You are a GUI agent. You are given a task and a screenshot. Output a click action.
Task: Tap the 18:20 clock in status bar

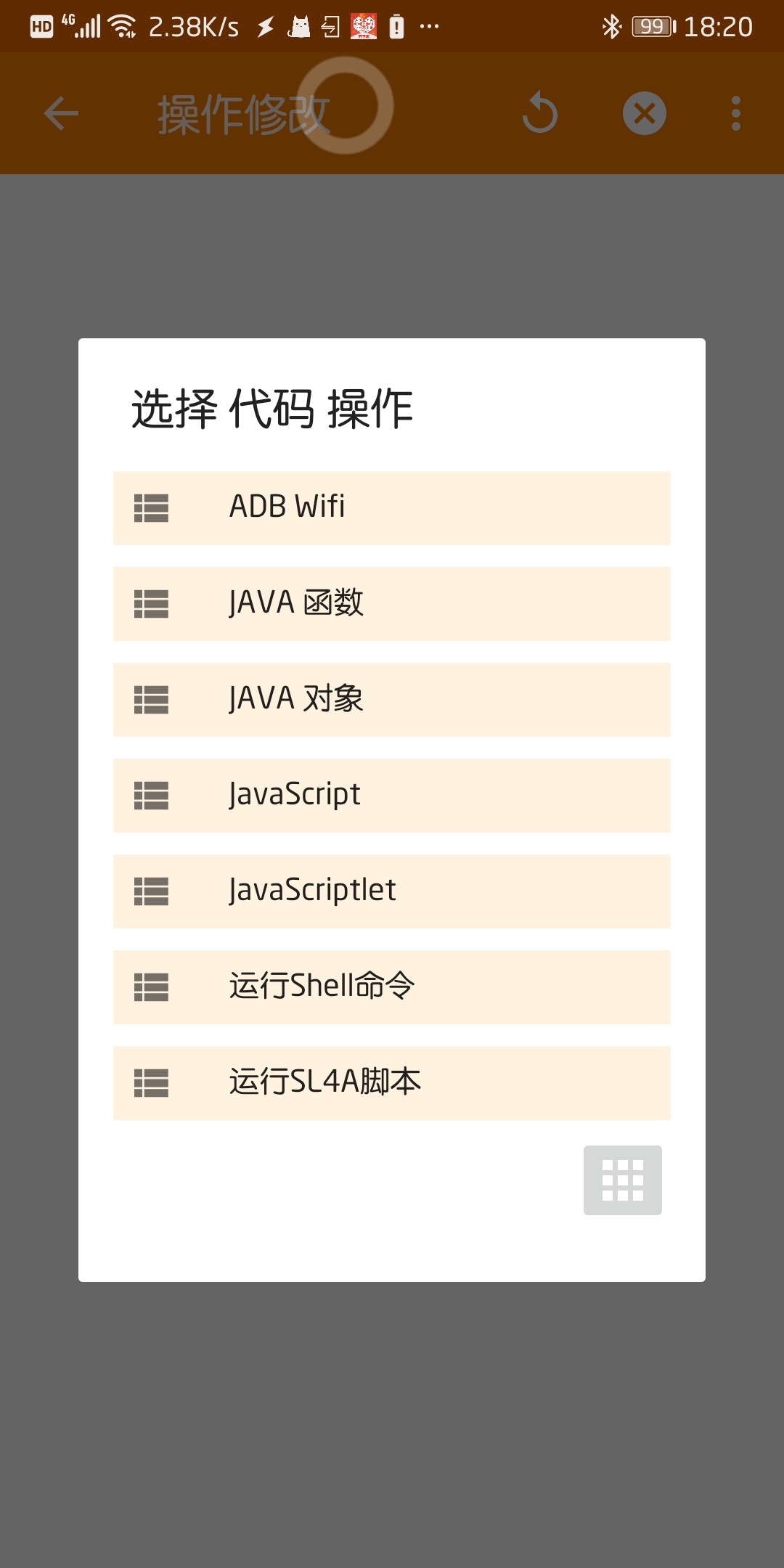click(718, 27)
